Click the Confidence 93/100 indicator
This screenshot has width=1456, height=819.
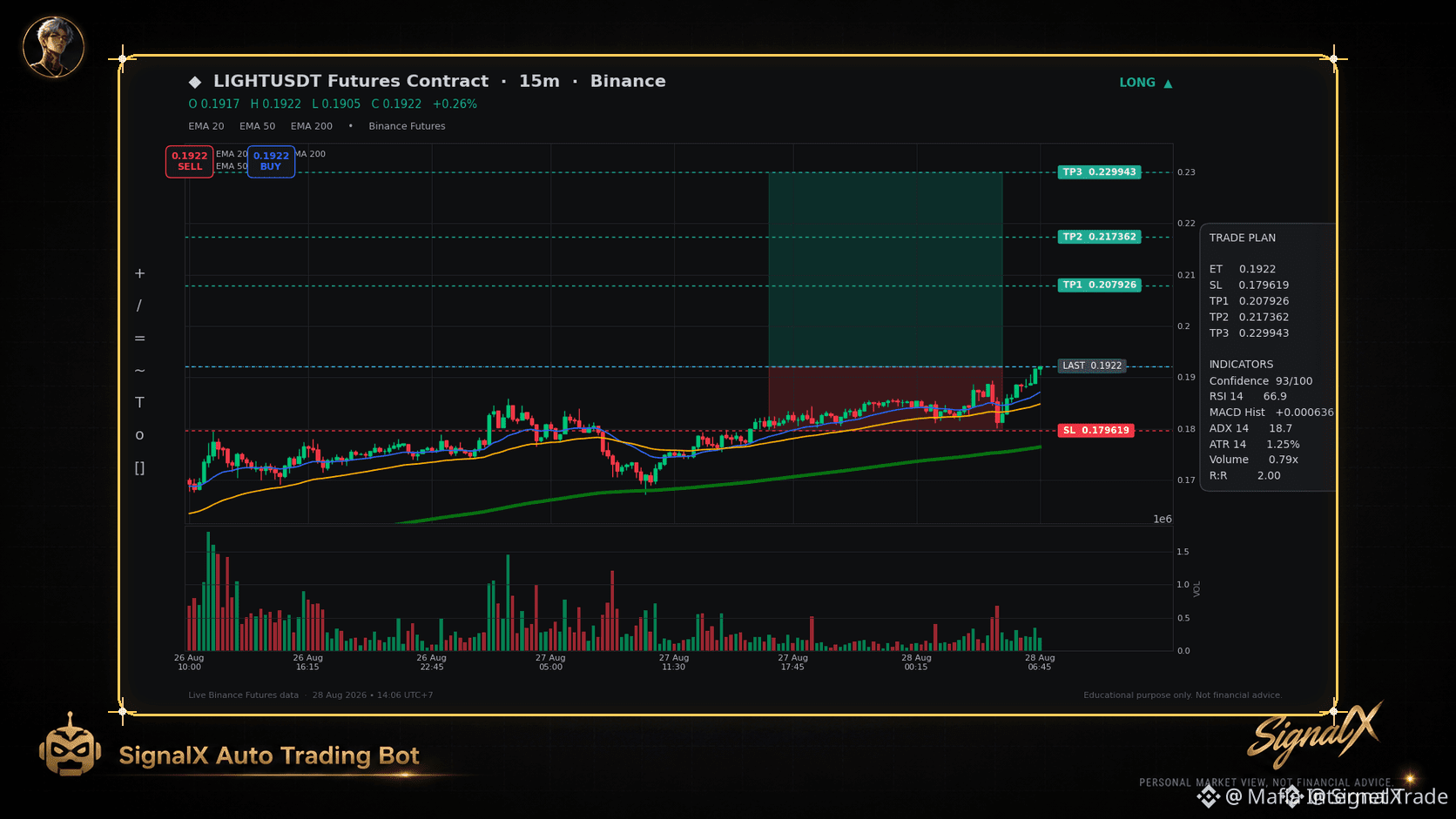pyautogui.click(x=1261, y=381)
